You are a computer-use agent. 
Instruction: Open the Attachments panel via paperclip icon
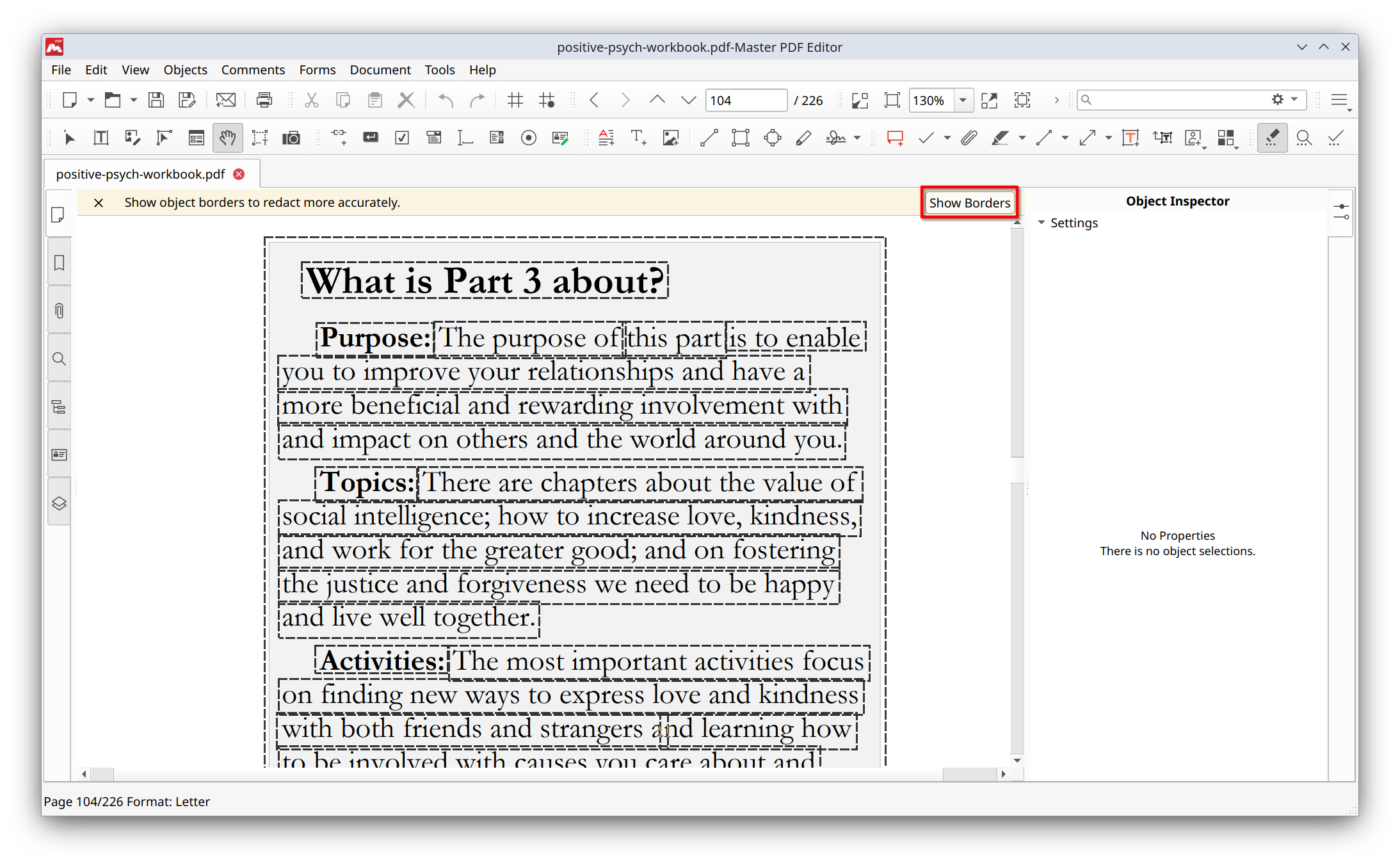59,311
